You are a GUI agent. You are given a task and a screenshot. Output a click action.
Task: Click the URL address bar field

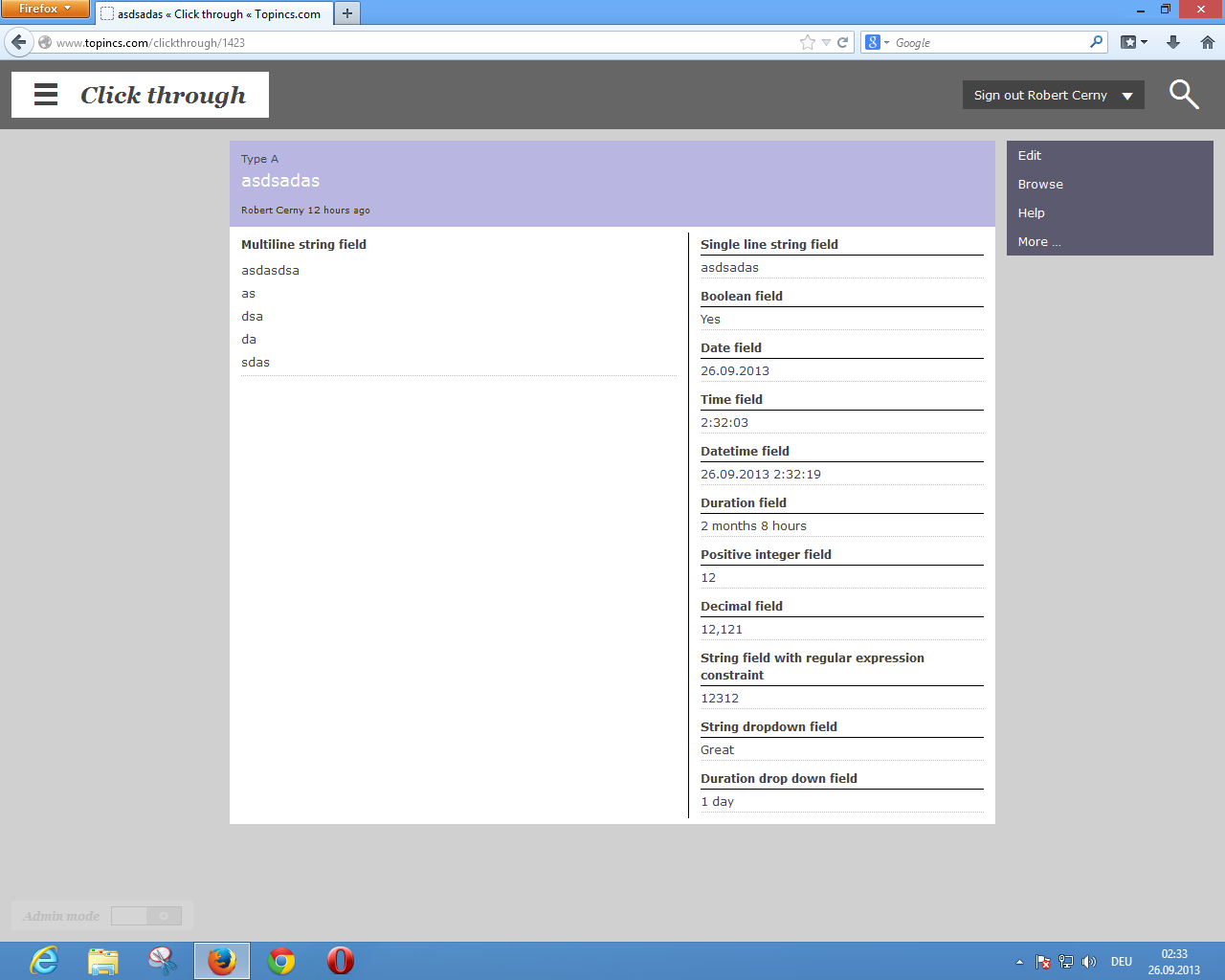tap(421, 42)
